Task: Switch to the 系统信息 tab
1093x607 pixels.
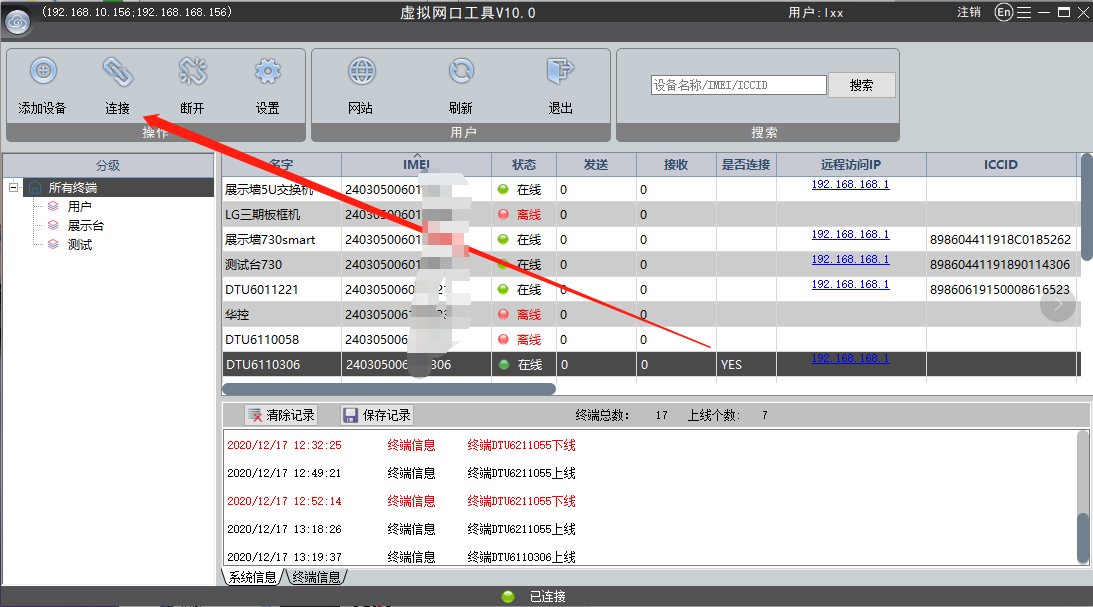Action: tap(252, 577)
